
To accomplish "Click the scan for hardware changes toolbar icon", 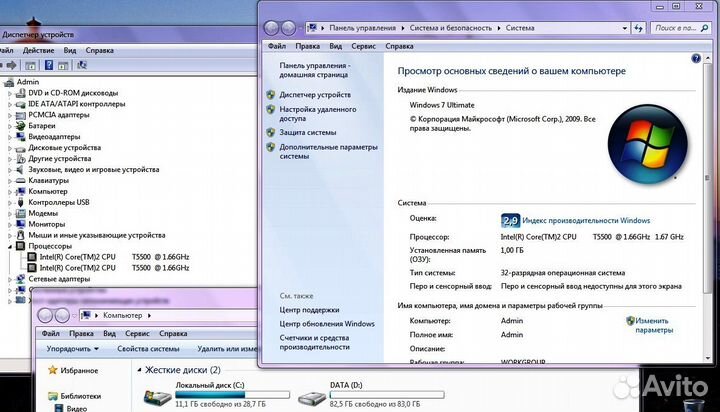I will pyautogui.click(x=82, y=65).
